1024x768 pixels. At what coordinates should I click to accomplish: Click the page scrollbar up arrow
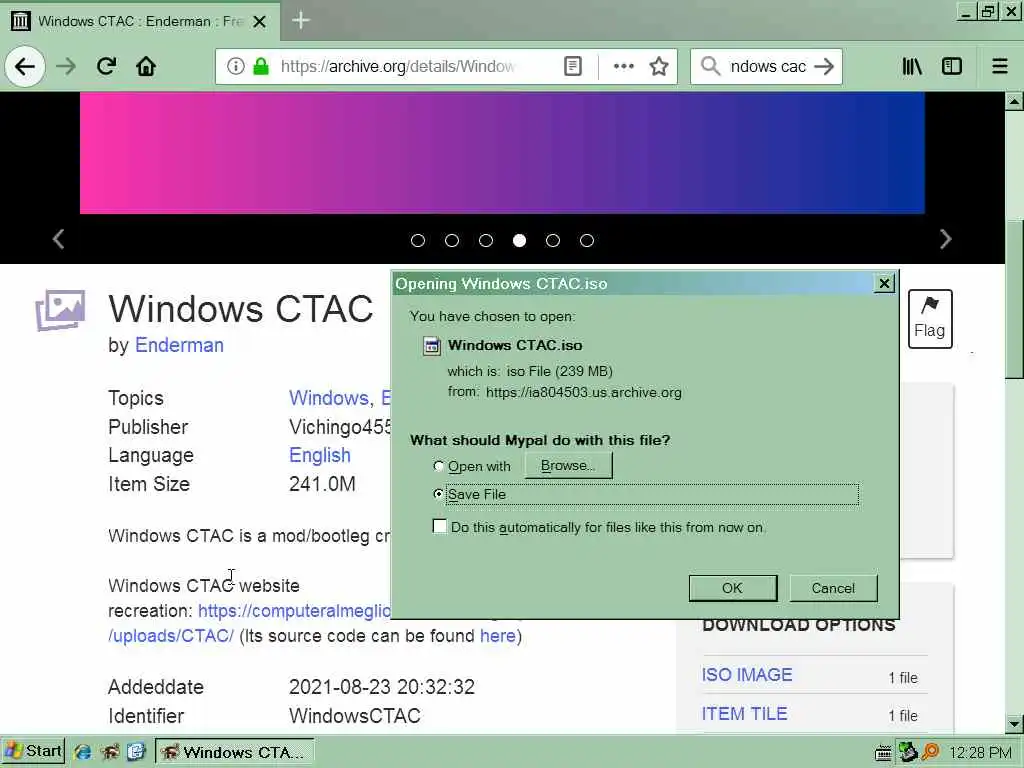1014,101
